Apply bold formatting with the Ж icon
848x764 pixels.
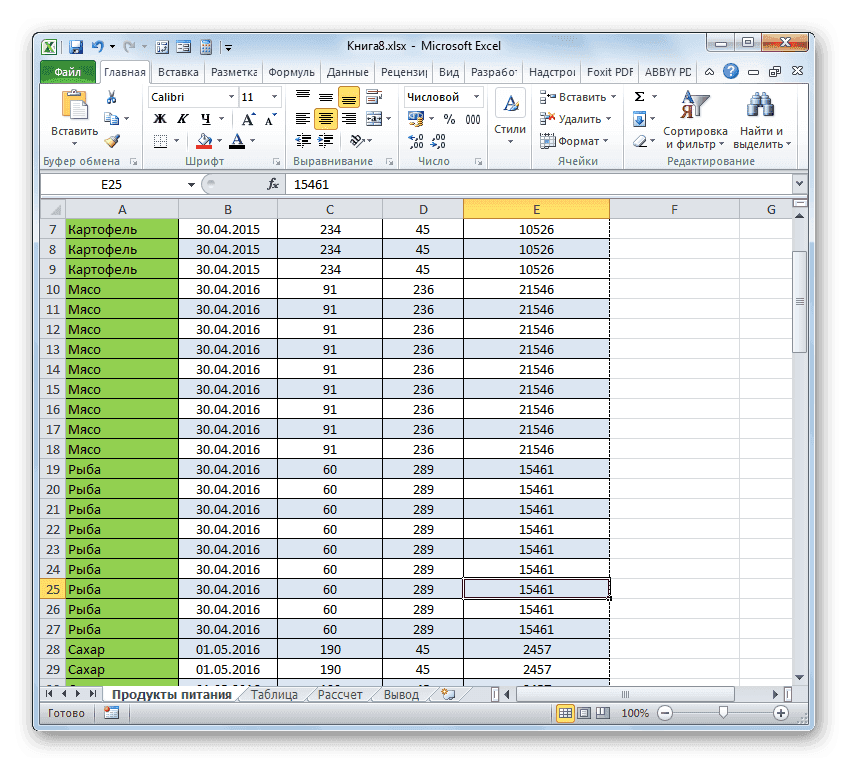(160, 118)
